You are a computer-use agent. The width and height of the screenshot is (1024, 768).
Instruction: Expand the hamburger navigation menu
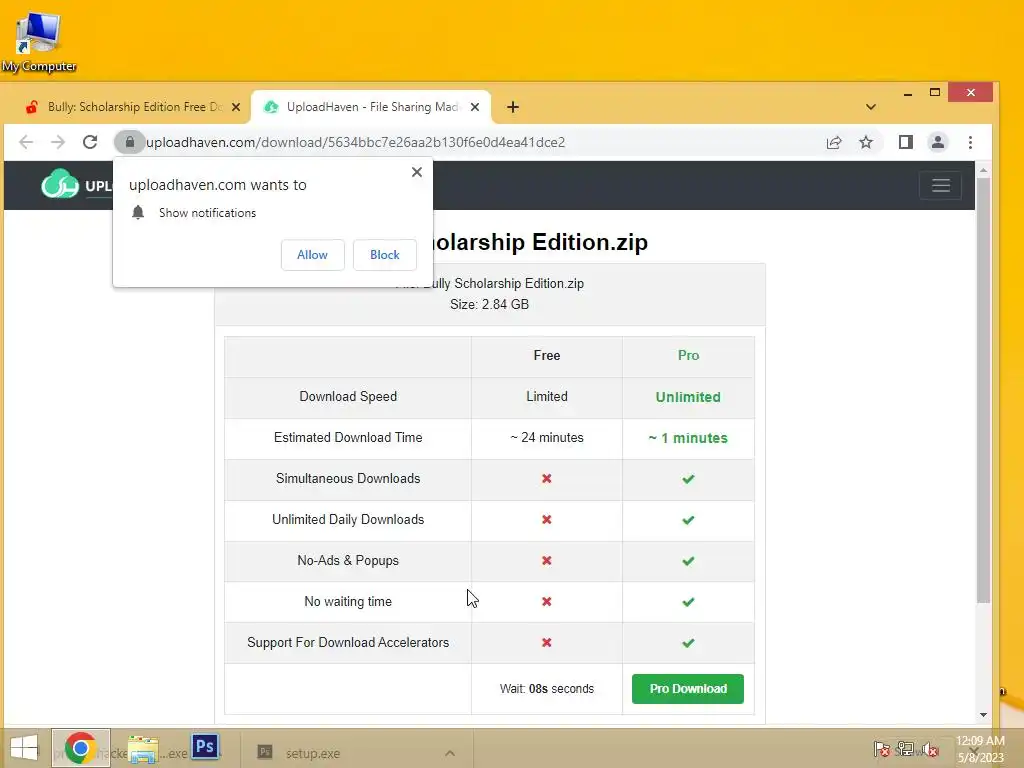[x=940, y=185]
